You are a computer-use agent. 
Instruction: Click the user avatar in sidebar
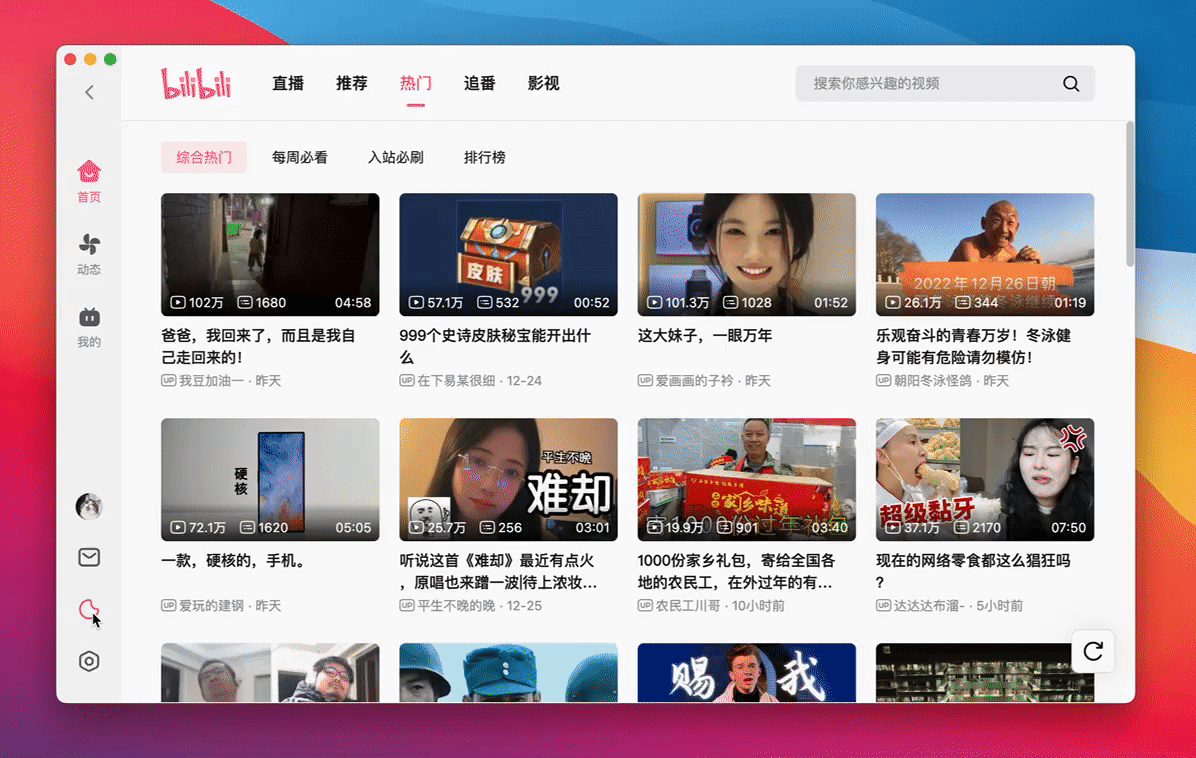89,506
